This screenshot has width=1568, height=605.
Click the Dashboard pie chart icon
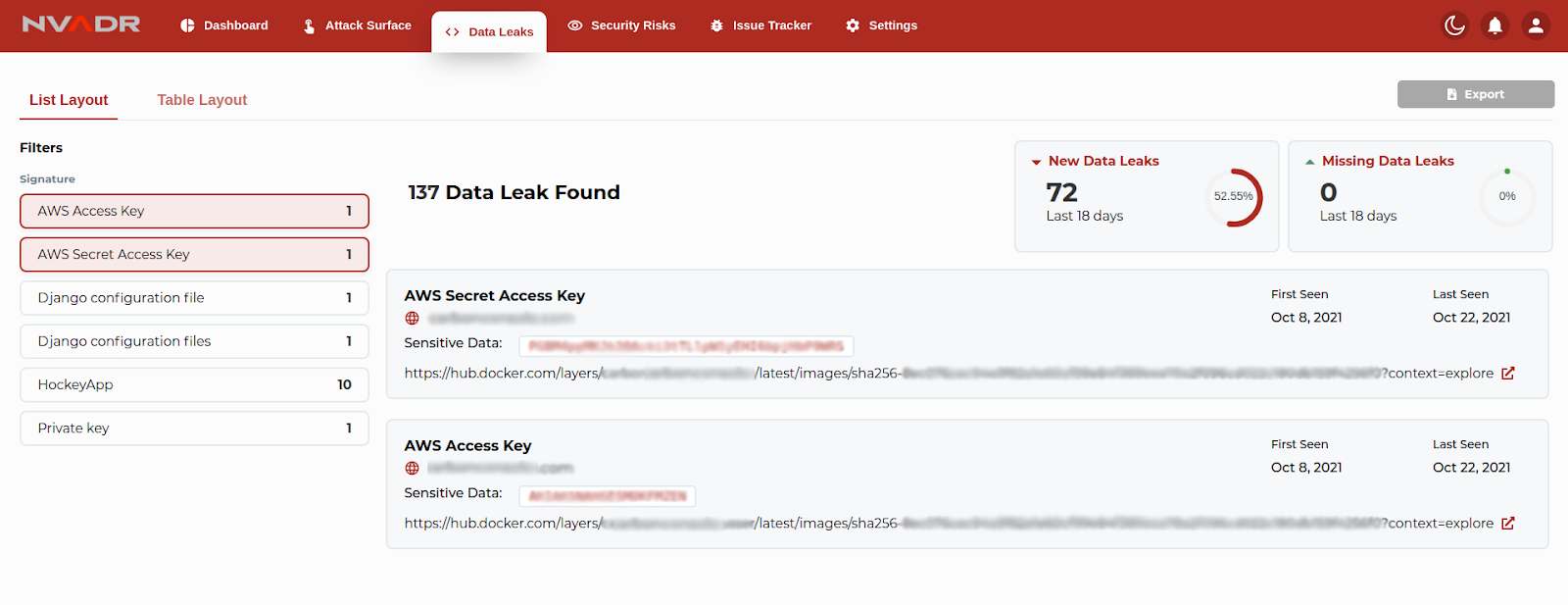(187, 25)
